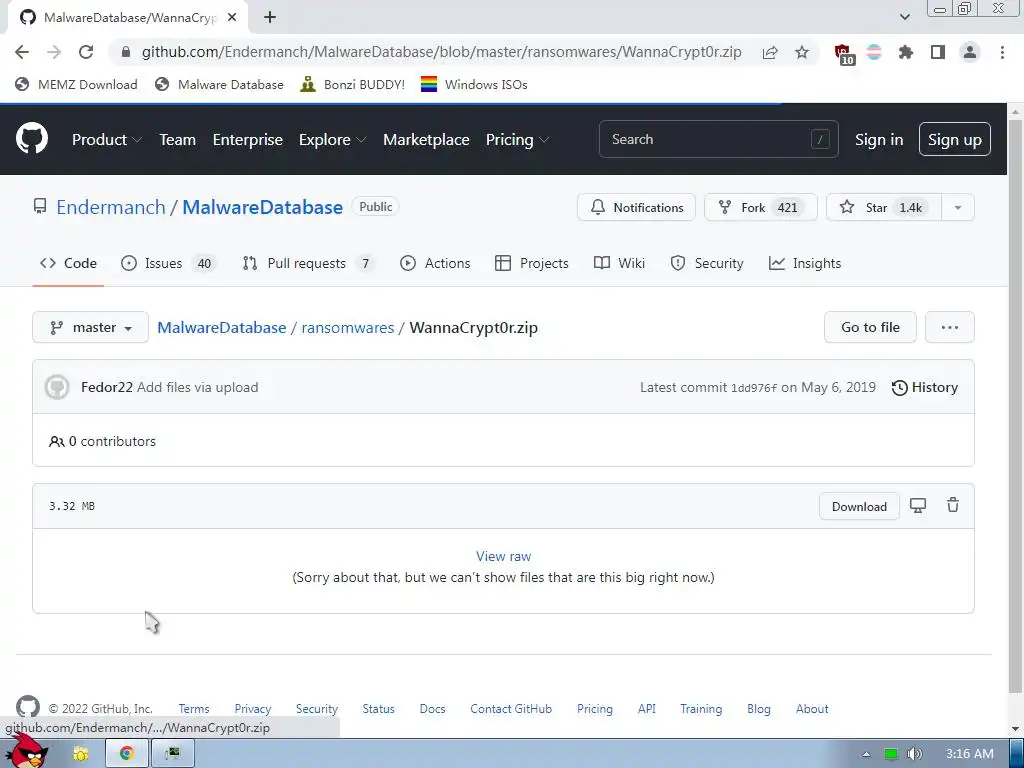Click the View raw link
The image size is (1024, 768).
504,556
